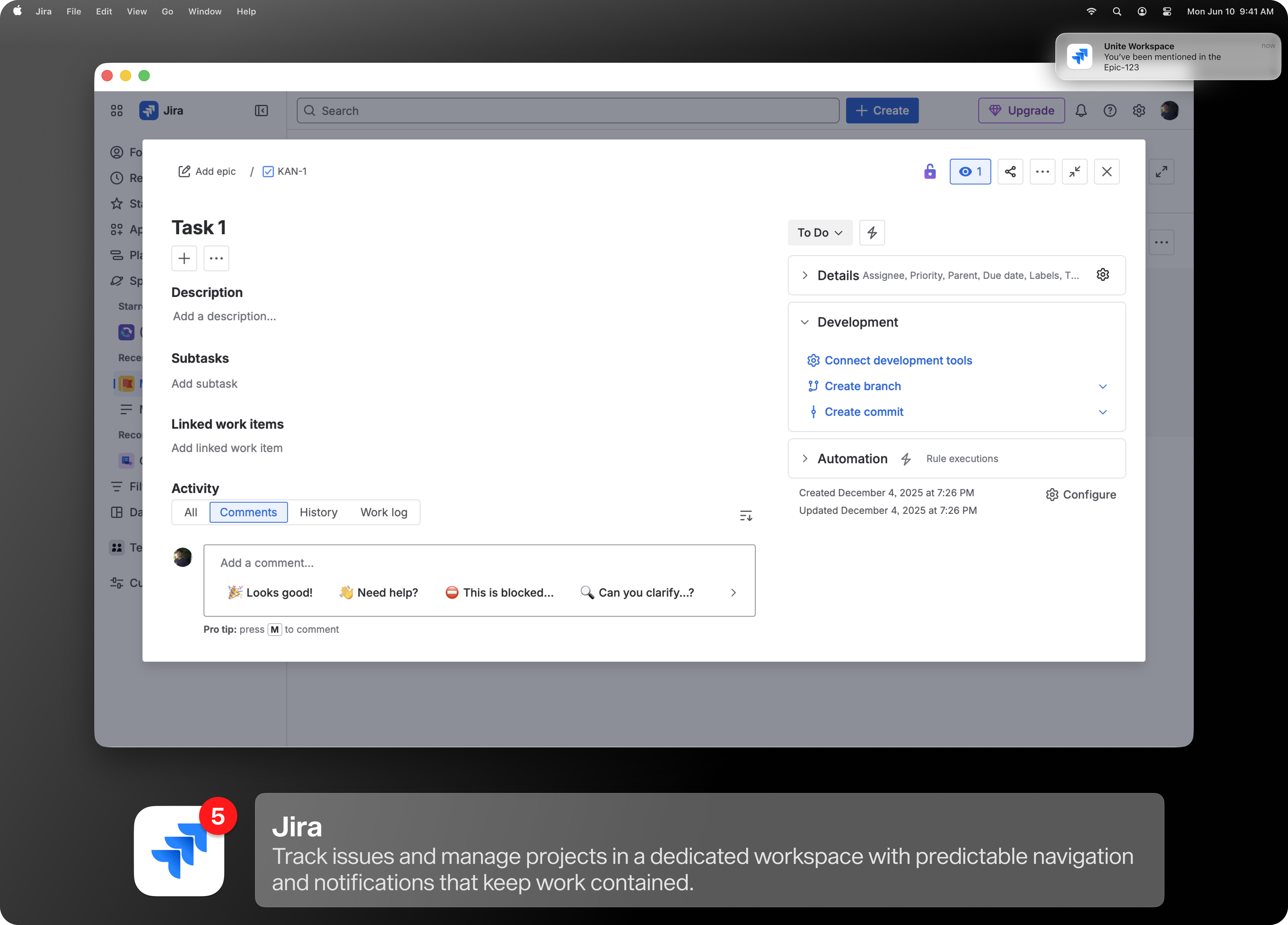Open the To Do status dropdown
The image size is (1288, 925).
pyautogui.click(x=819, y=233)
